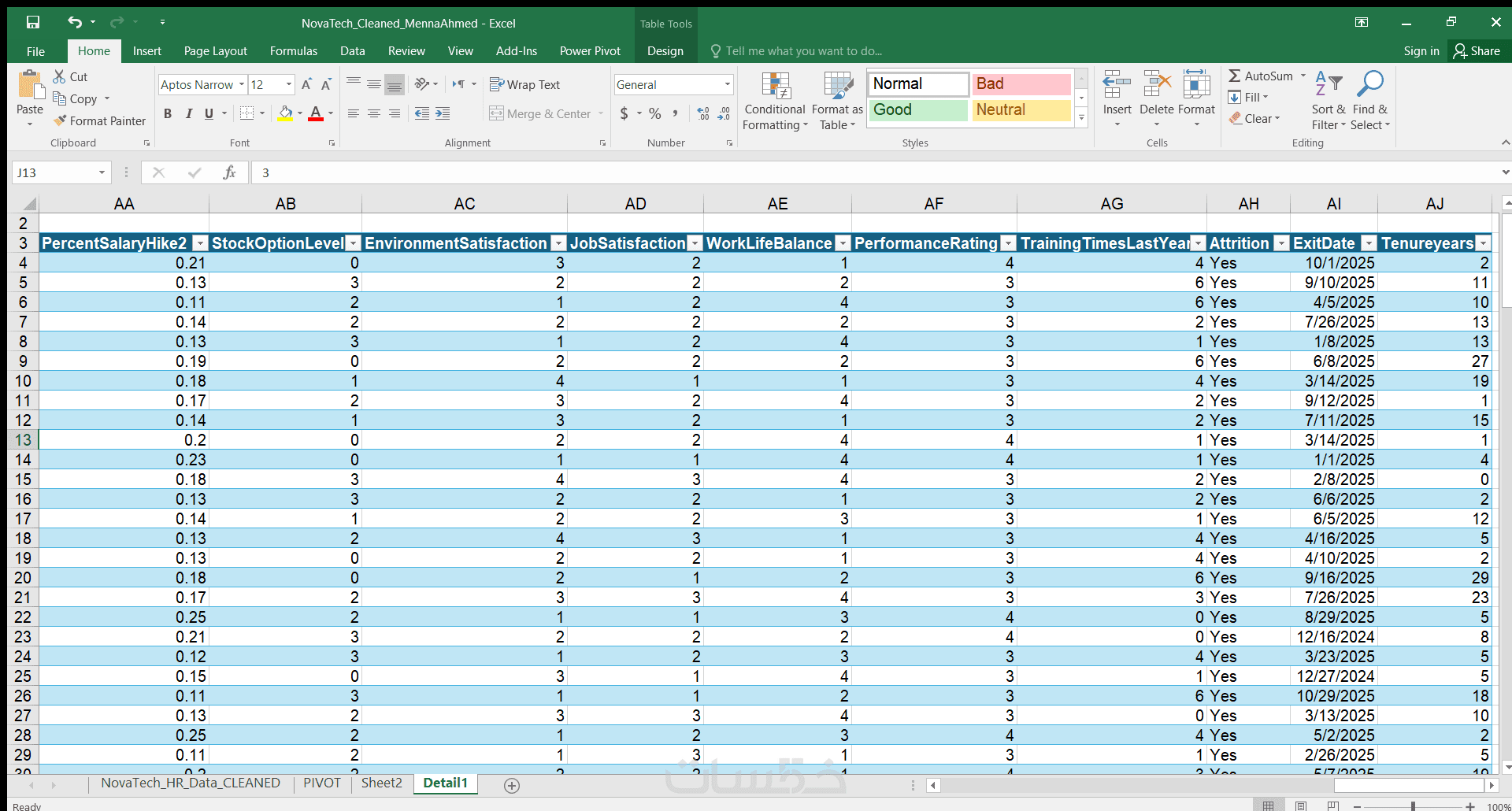Viewport: 1512px width, 811px height.
Task: Activate the Format Painter
Action: pos(99,120)
